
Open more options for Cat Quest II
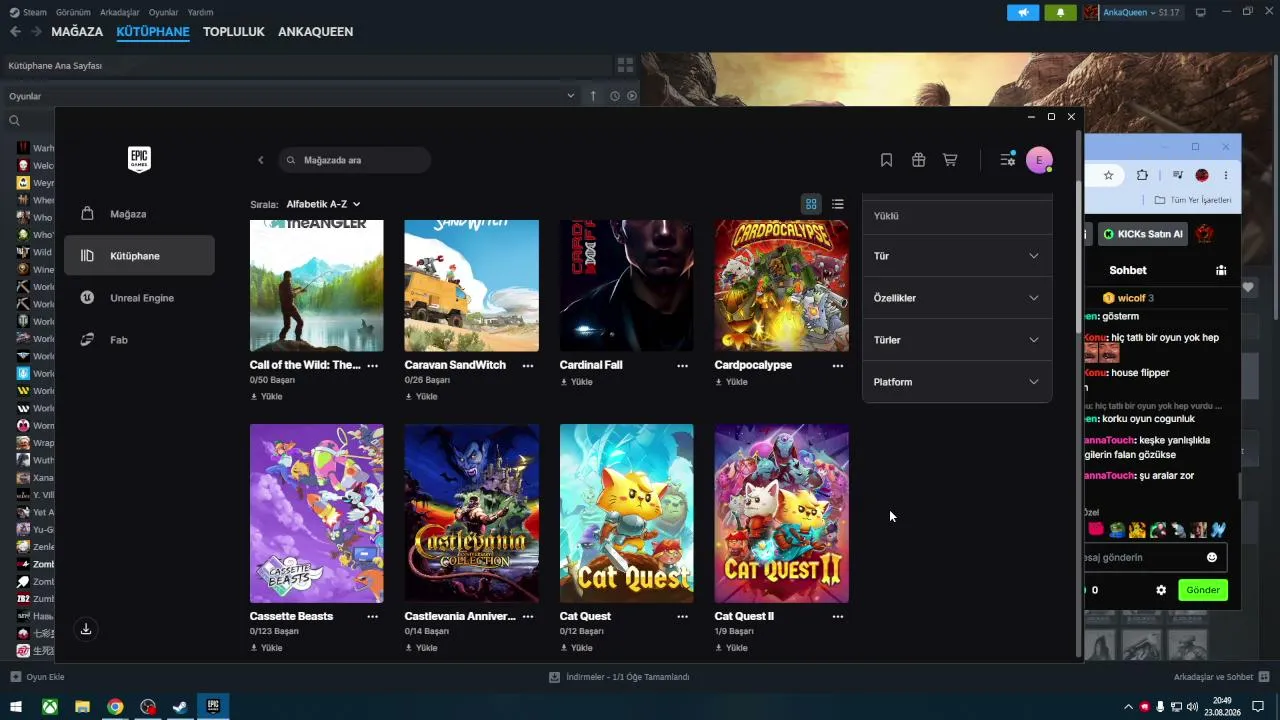[x=838, y=617]
